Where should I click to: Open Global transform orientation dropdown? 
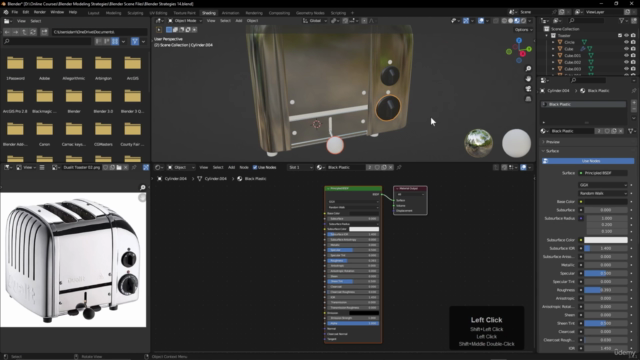(x=315, y=20)
